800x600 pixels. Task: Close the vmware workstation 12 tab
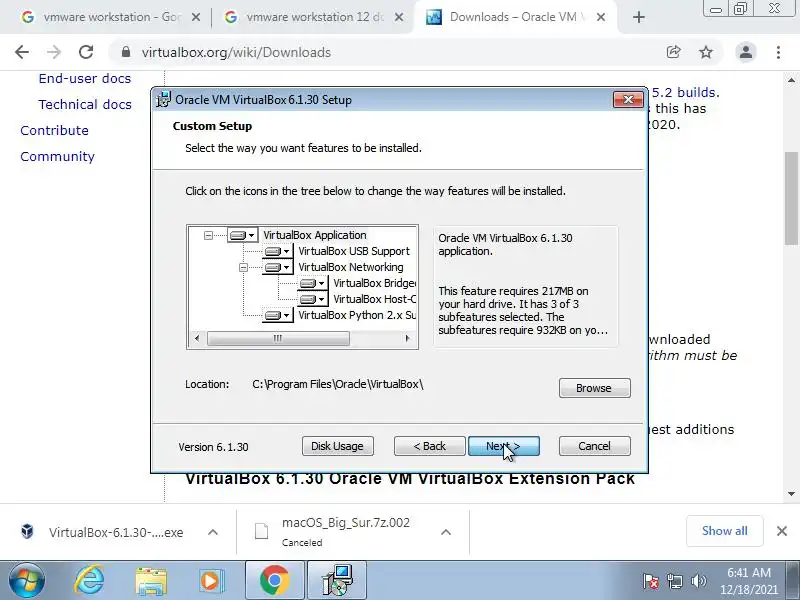click(399, 17)
